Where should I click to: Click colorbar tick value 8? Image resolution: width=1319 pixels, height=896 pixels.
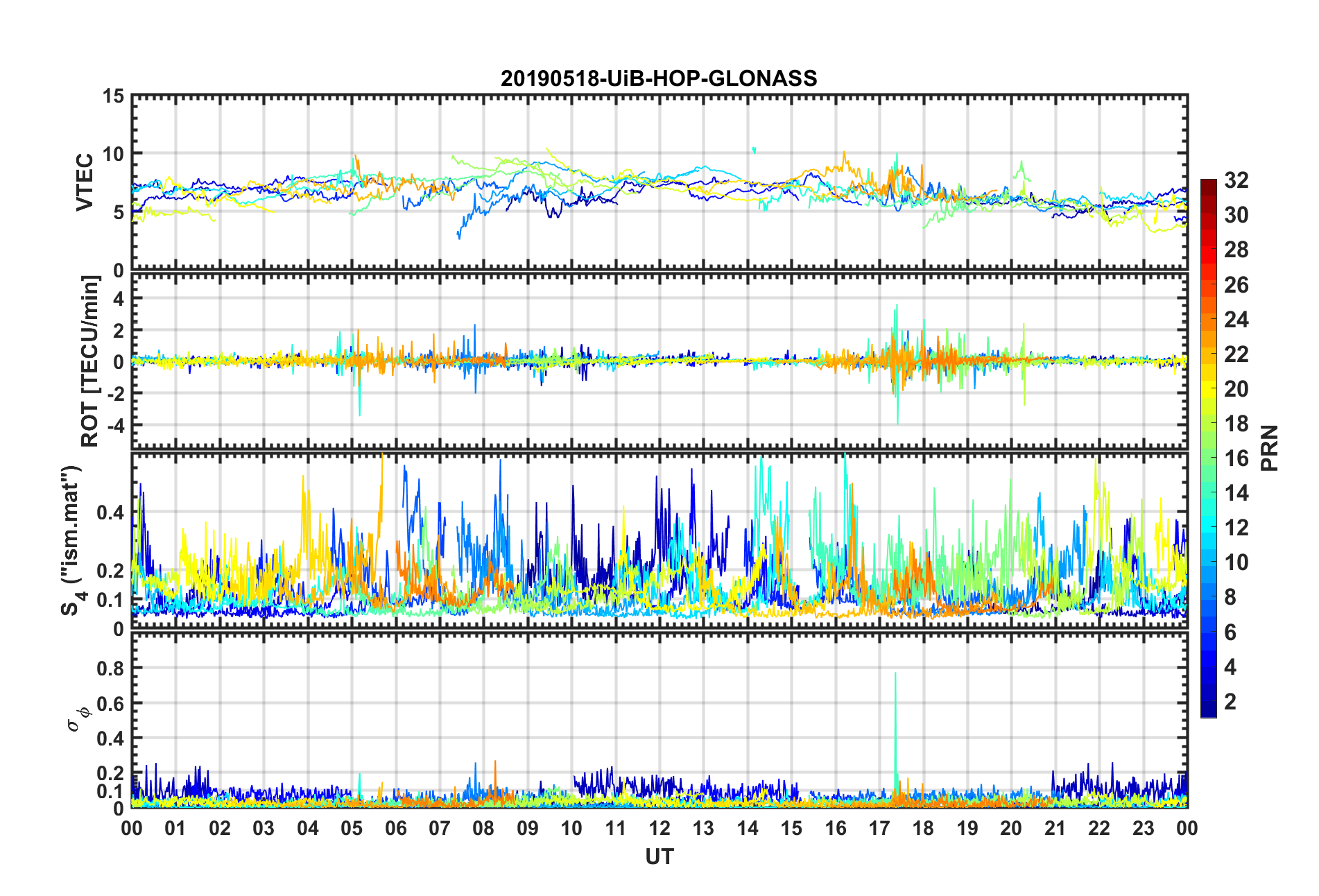click(1230, 597)
